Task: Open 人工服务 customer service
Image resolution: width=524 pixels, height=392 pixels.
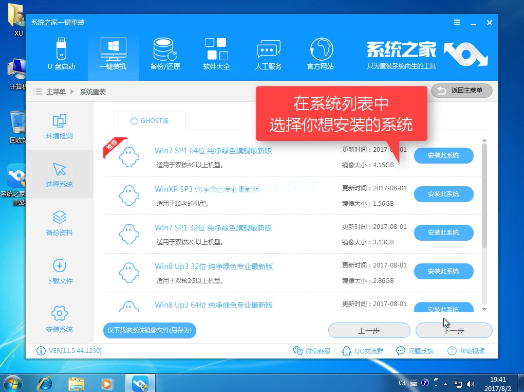Action: pos(268,53)
